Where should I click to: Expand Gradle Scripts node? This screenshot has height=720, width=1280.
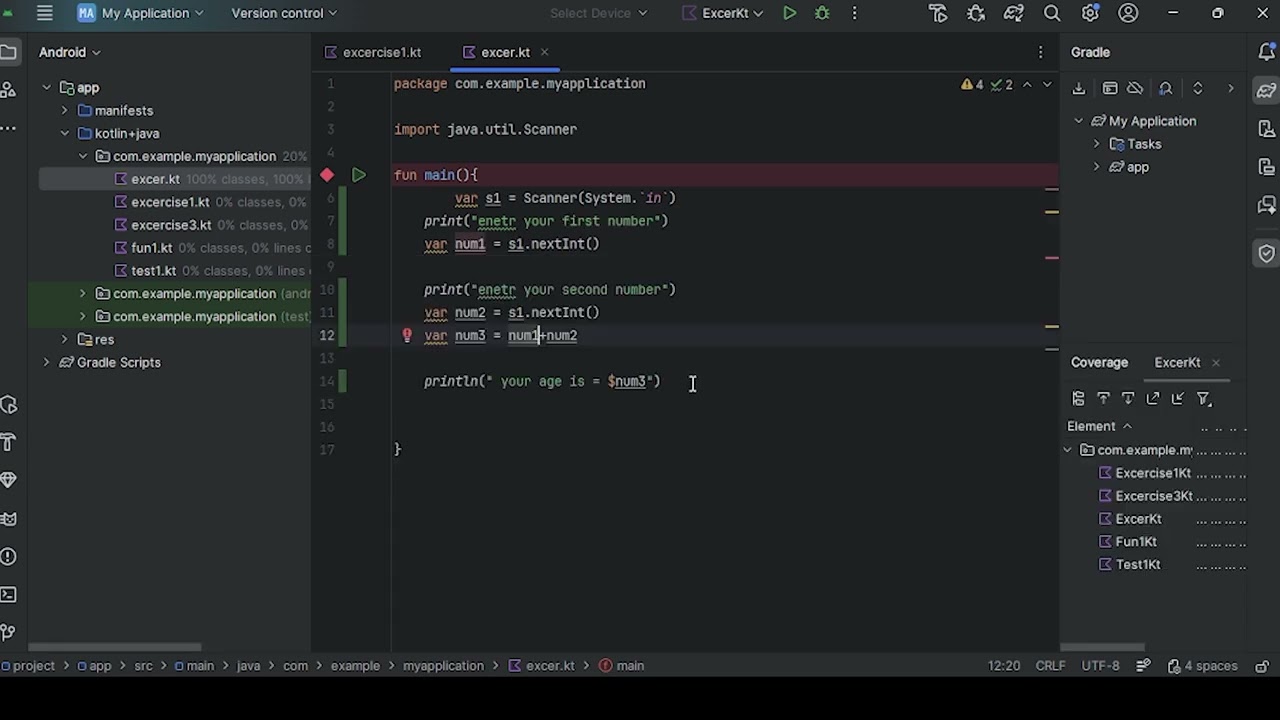(46, 363)
